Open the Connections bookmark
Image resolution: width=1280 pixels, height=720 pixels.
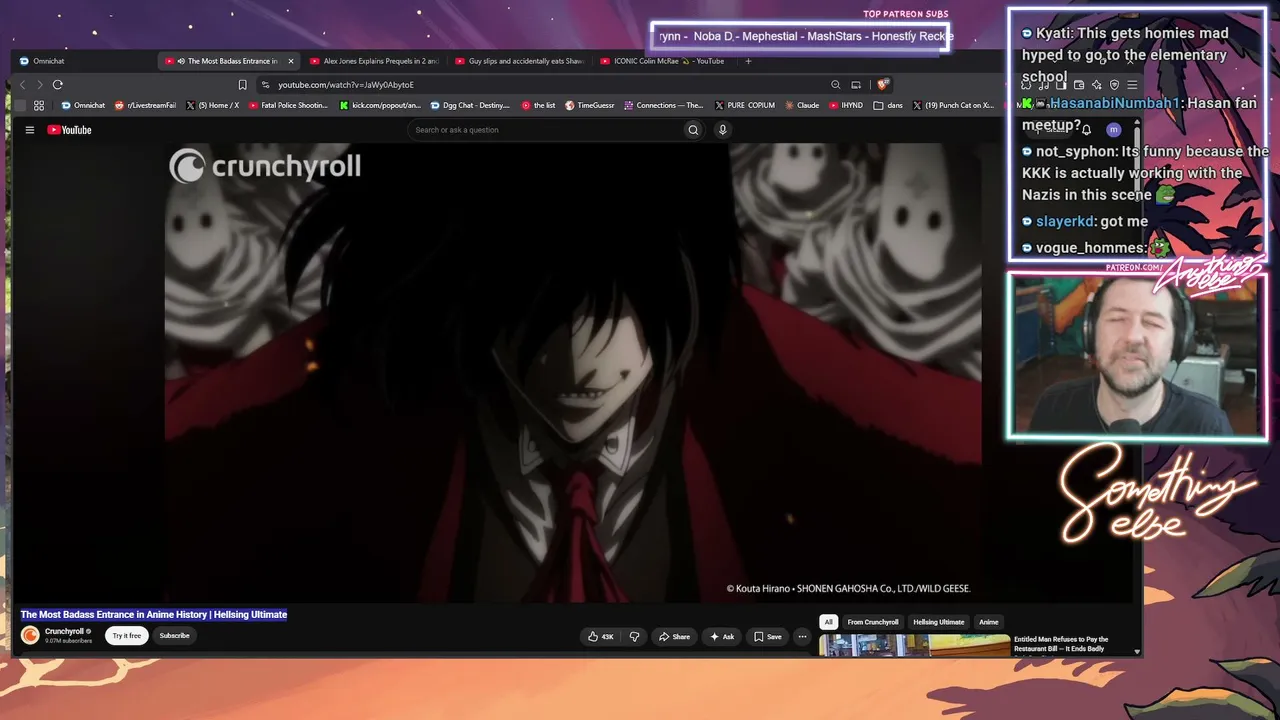[663, 105]
